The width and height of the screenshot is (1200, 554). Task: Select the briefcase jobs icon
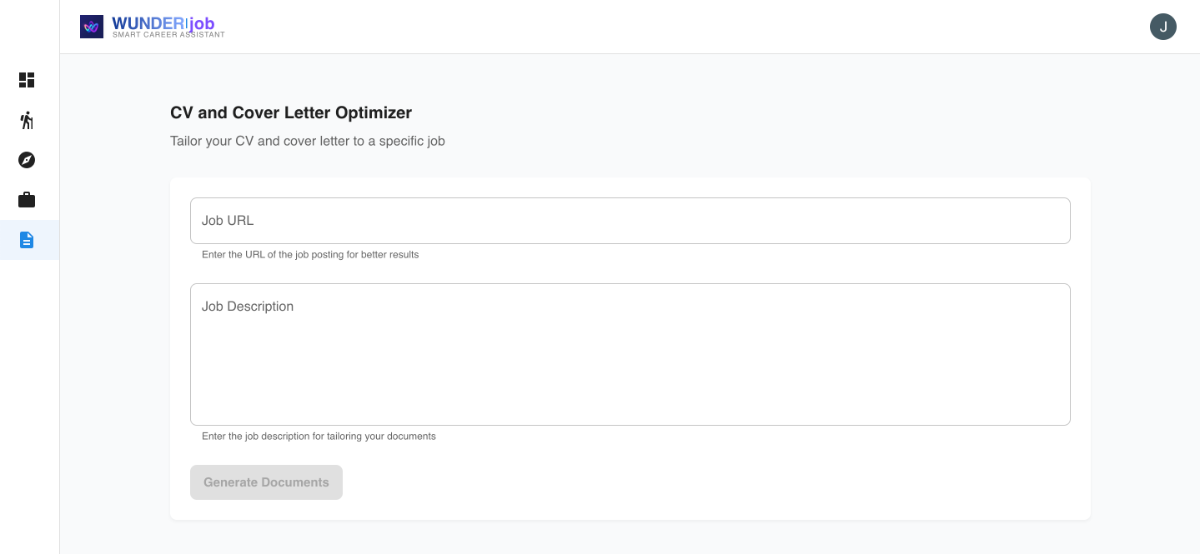(27, 200)
